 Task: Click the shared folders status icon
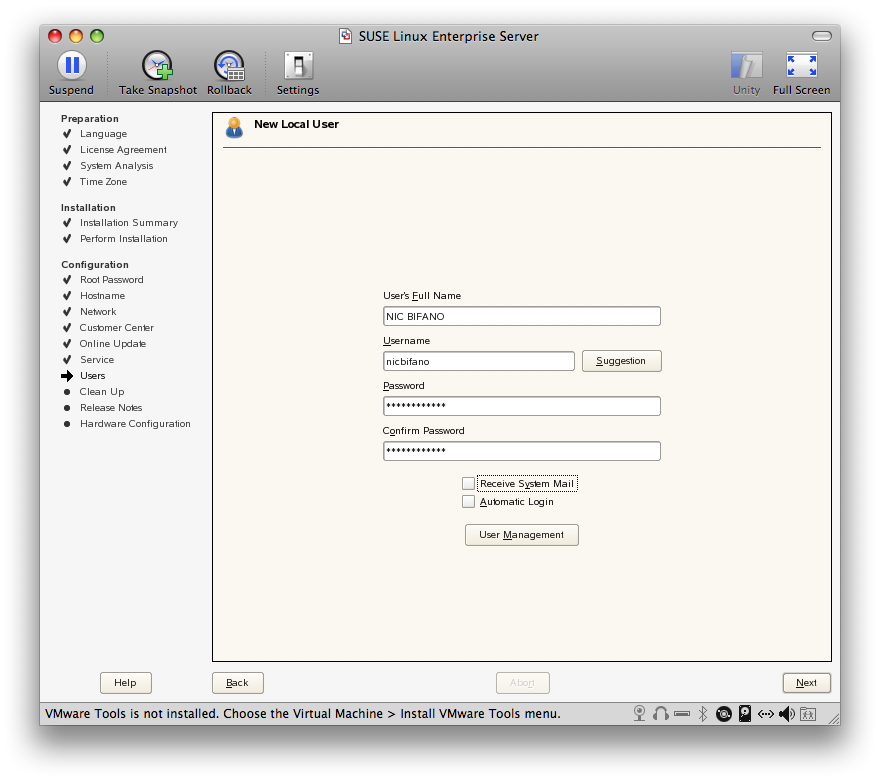[808, 714]
